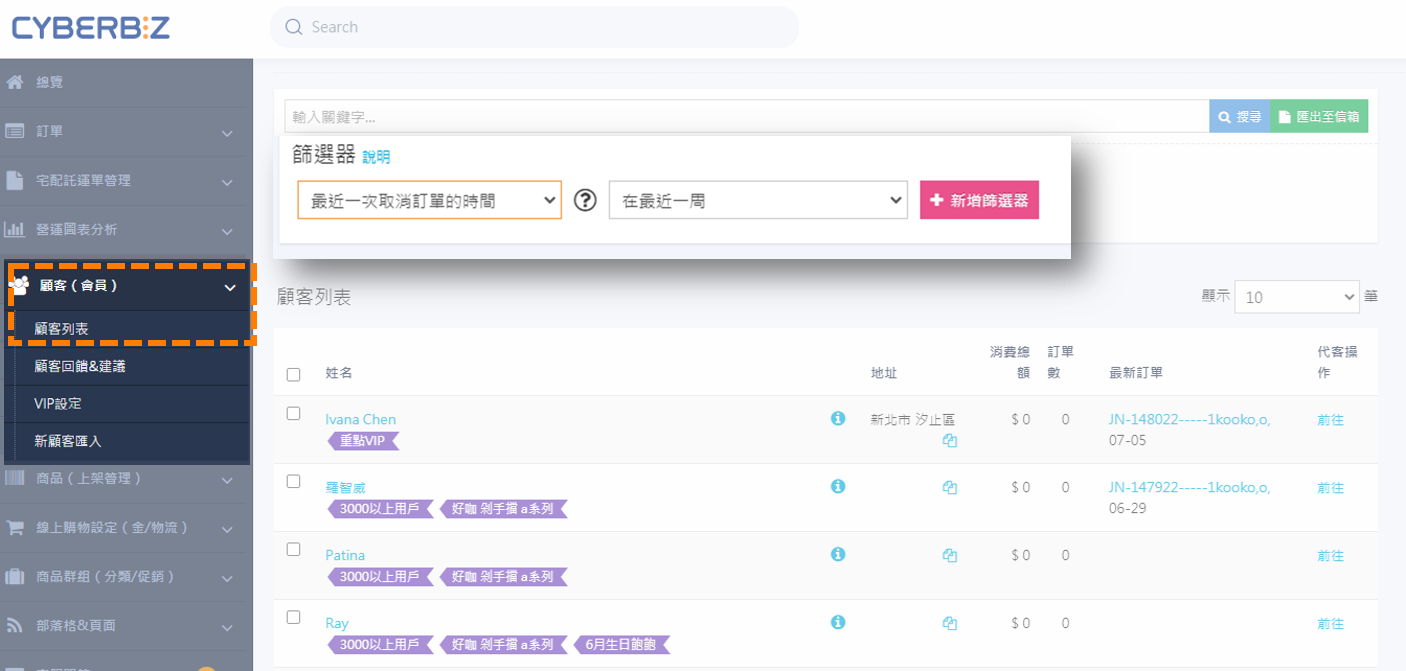Click the 新增篩選器 button
This screenshot has height=671, width=1406.
point(979,200)
